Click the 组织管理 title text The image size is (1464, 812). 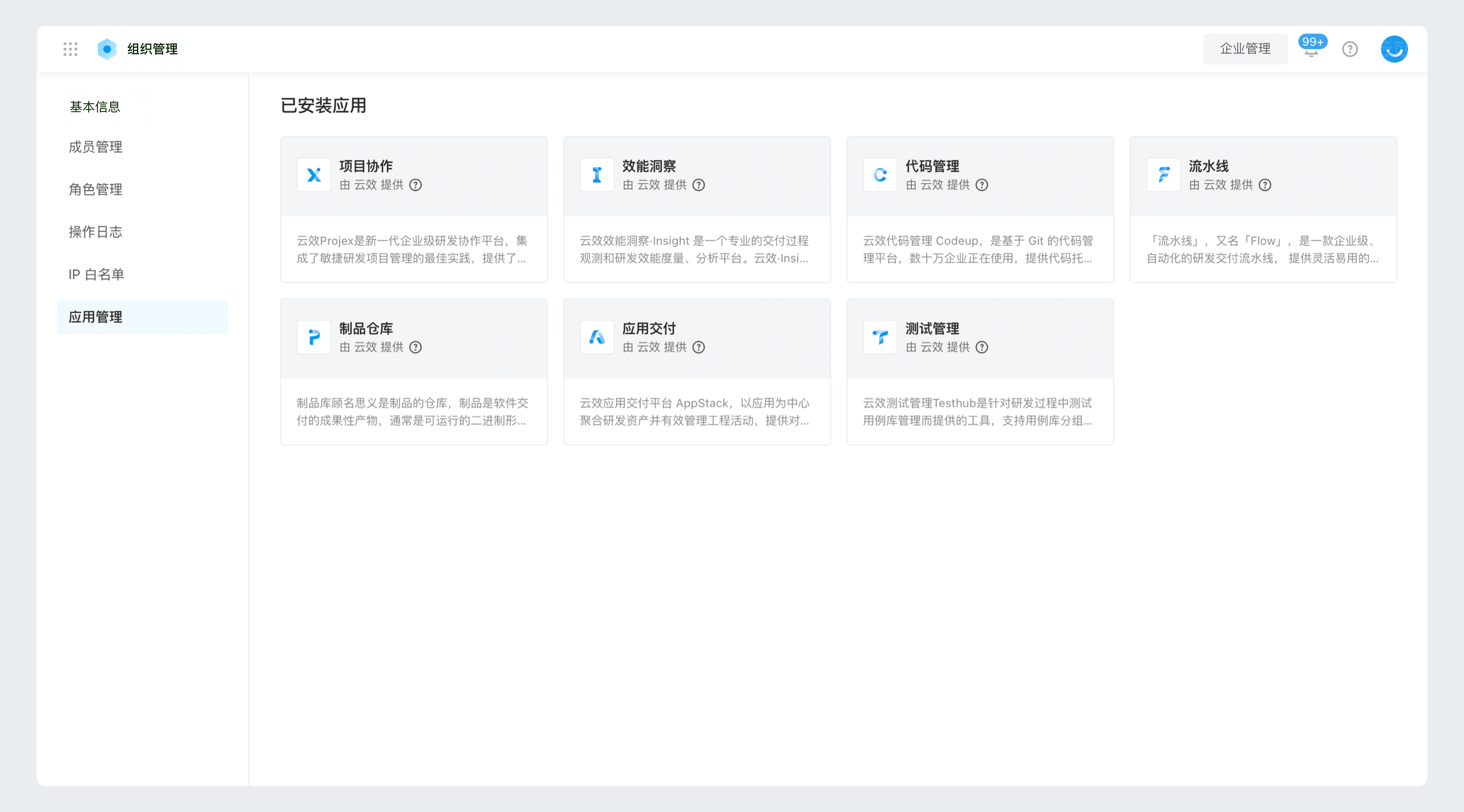pos(152,50)
